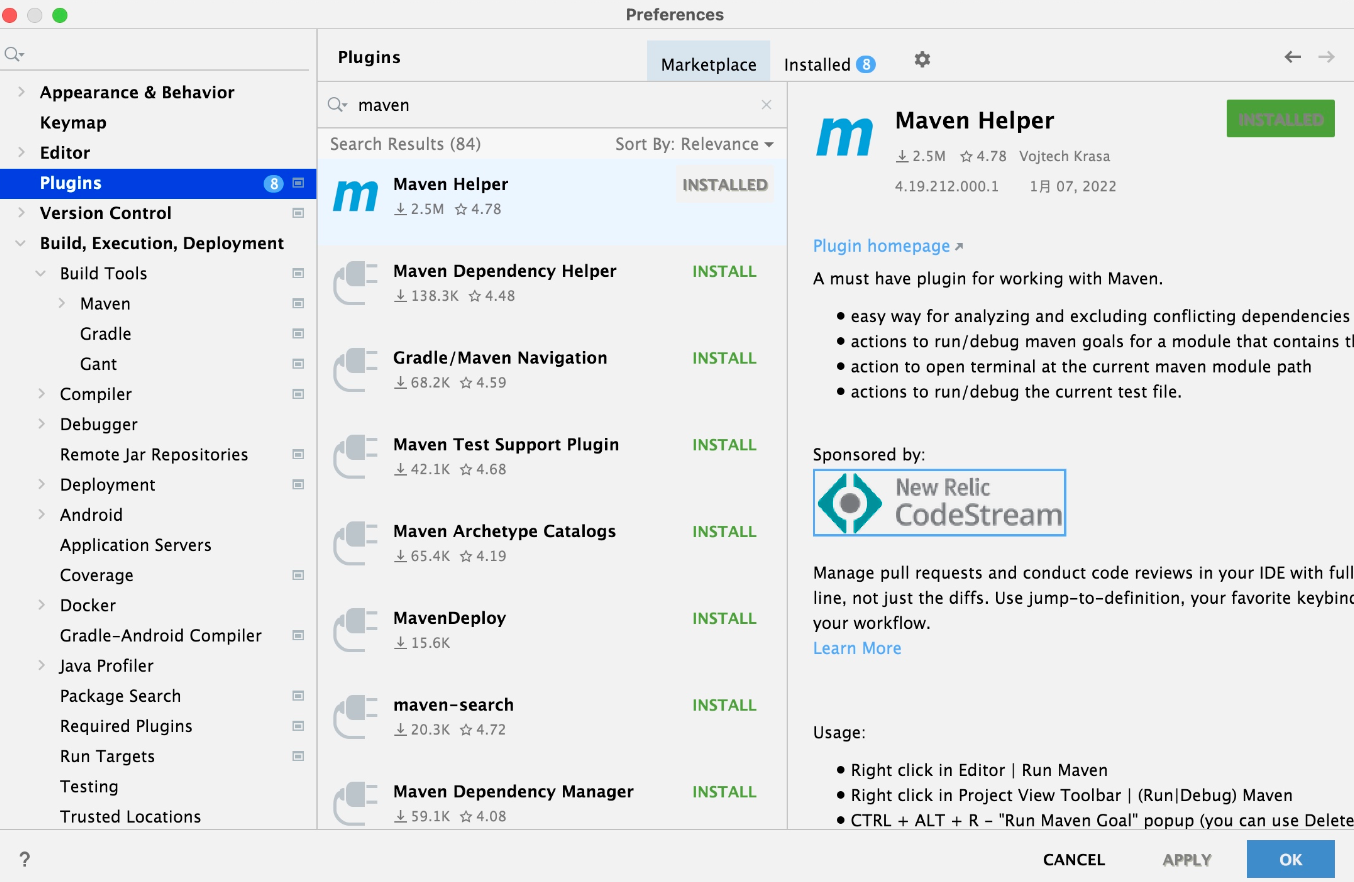Click the Gradle/Maven Navigation plug icon
The image size is (1354, 882).
tap(356, 370)
